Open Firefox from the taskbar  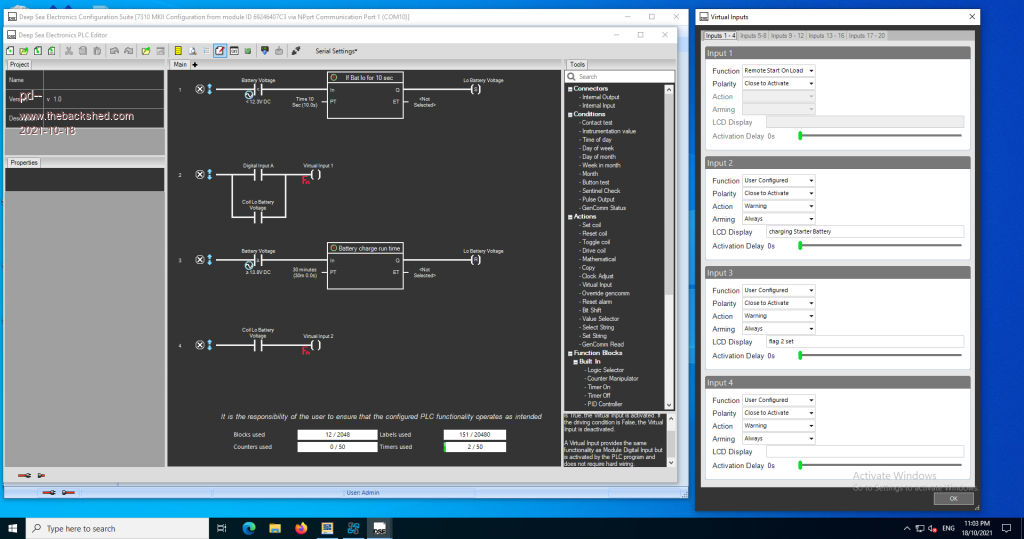click(x=301, y=527)
